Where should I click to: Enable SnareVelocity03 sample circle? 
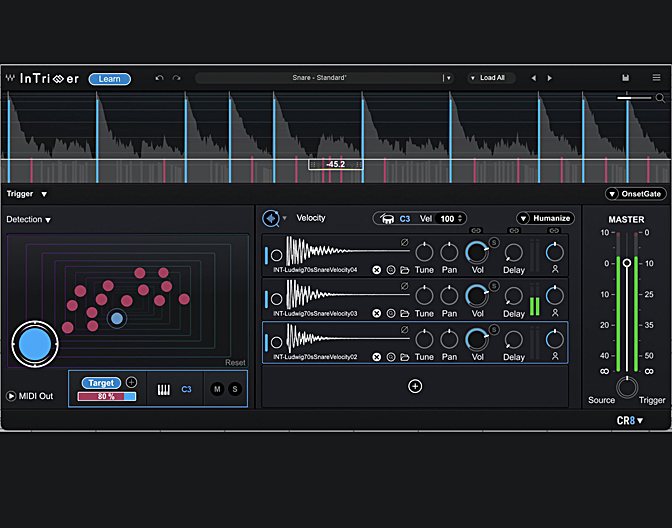coord(276,299)
